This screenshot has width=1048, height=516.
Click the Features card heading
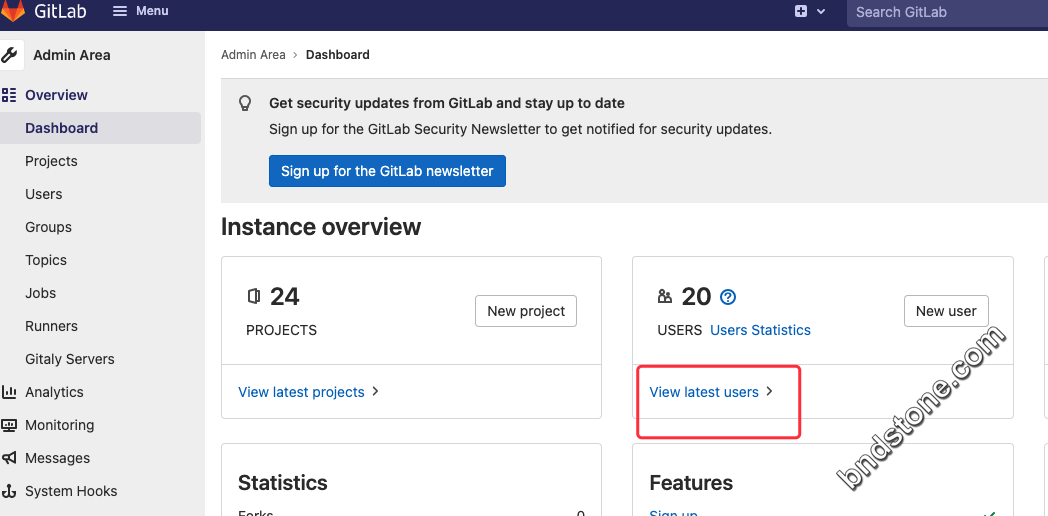(691, 483)
